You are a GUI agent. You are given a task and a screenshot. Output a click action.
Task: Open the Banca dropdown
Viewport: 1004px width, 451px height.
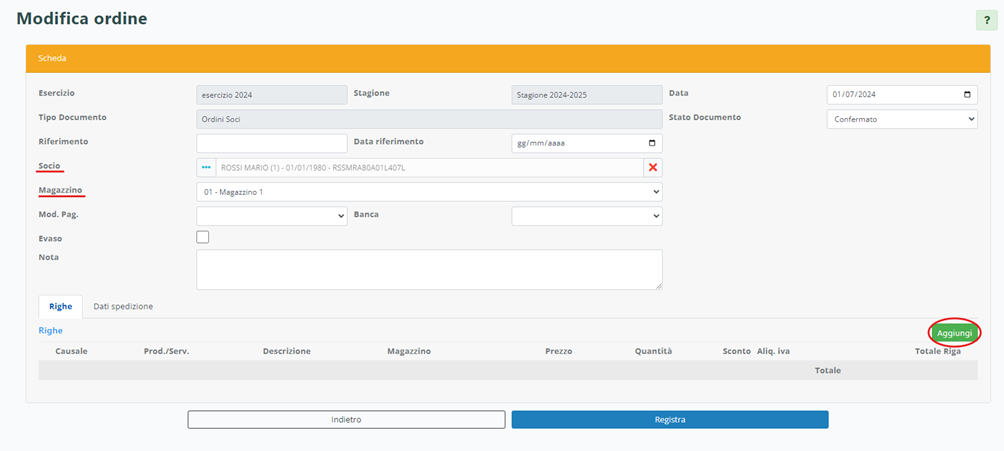586,216
